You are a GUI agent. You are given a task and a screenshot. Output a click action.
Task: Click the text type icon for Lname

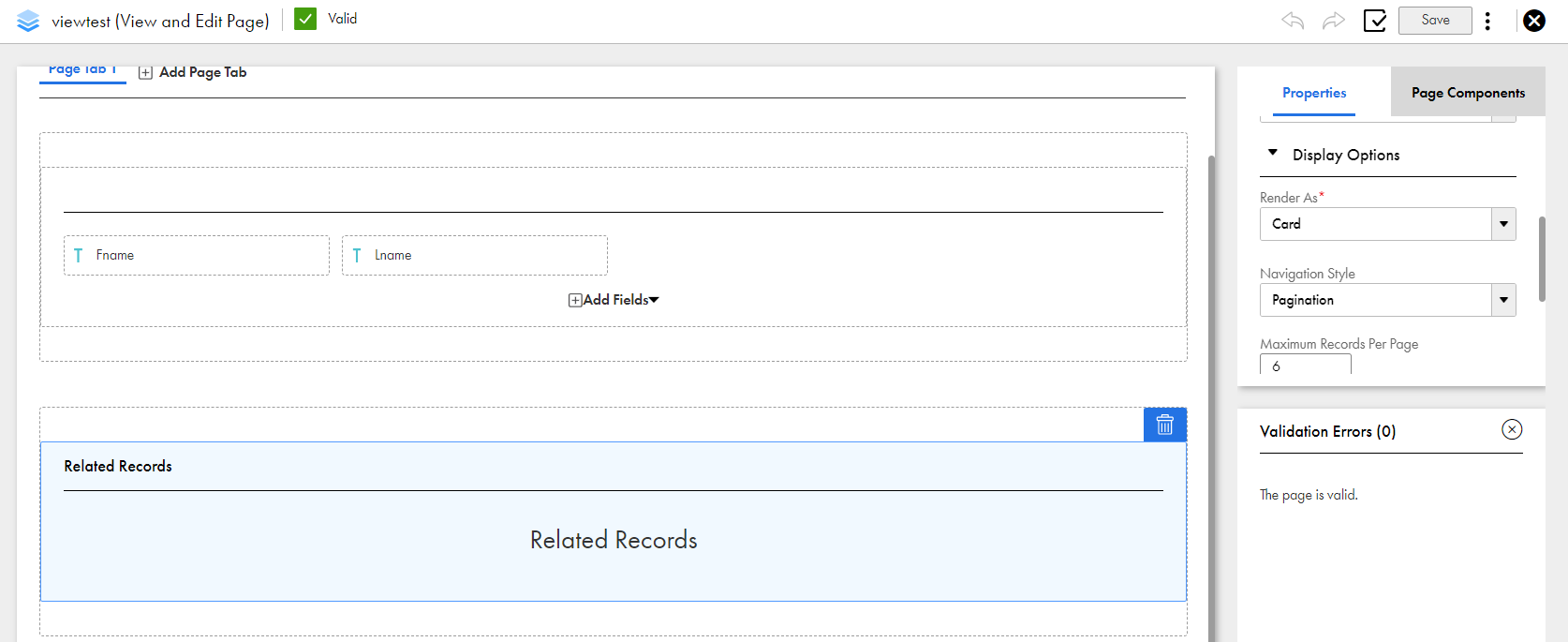pos(357,255)
